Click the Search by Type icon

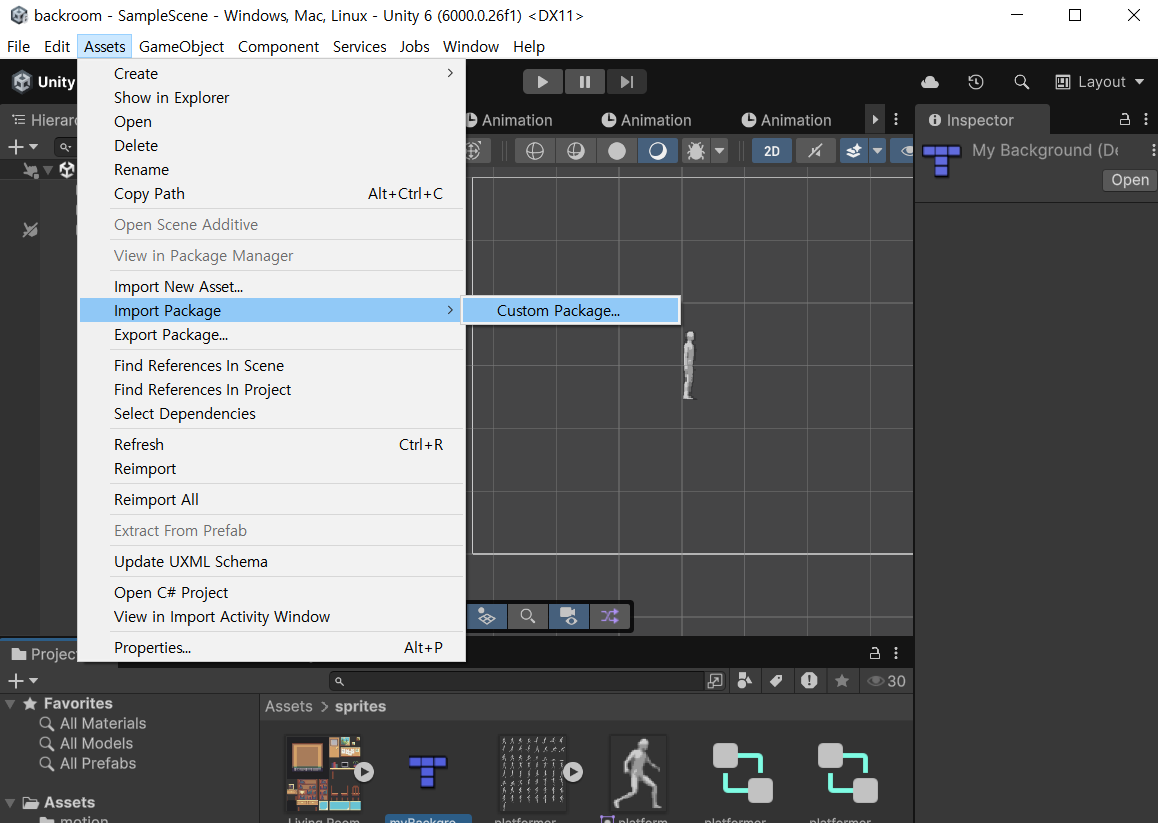pyautogui.click(x=745, y=681)
